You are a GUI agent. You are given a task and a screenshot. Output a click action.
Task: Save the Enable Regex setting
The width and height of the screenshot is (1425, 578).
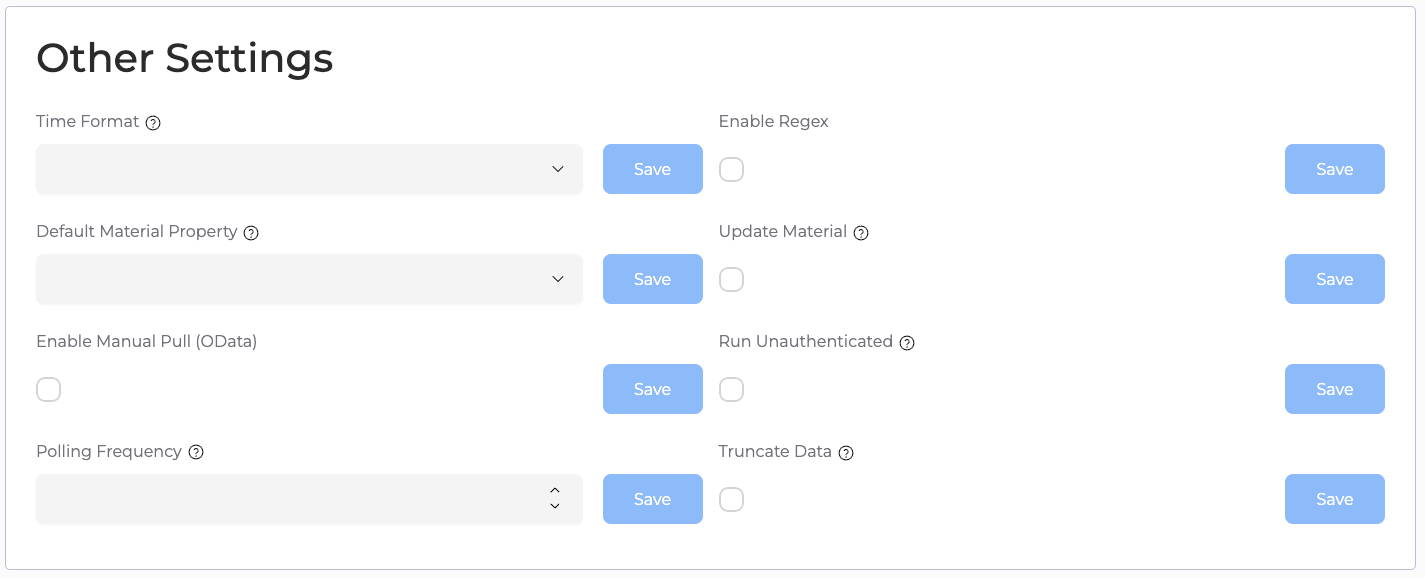tap(1335, 169)
